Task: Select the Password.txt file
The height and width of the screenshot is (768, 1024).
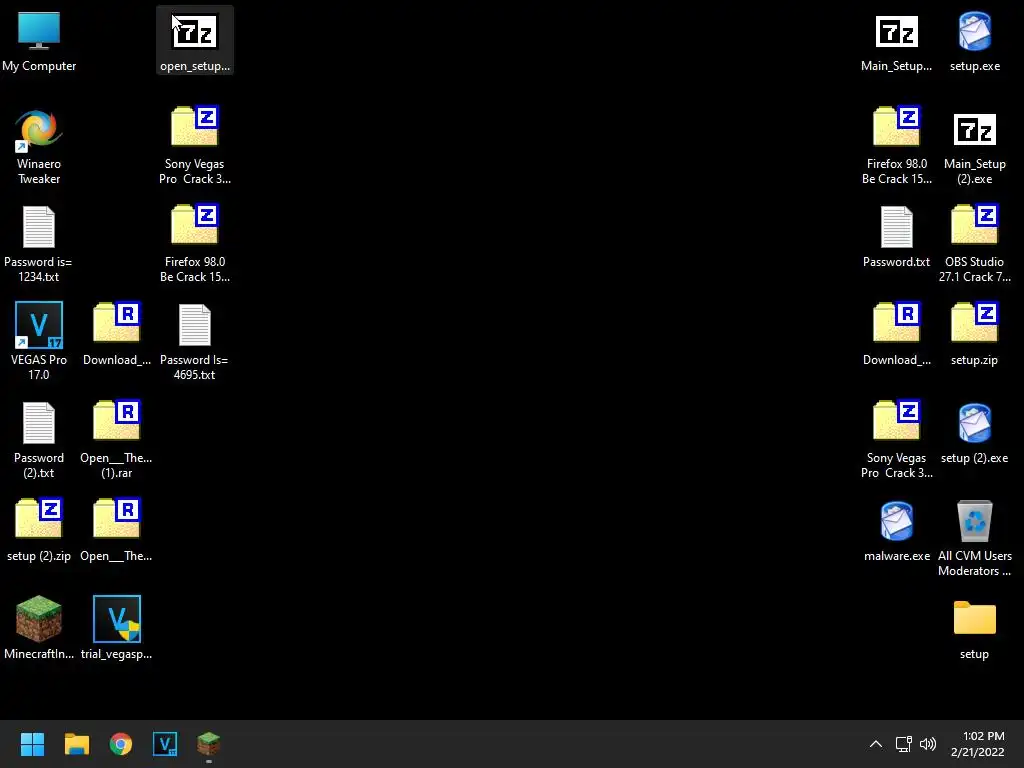Action: click(x=896, y=236)
